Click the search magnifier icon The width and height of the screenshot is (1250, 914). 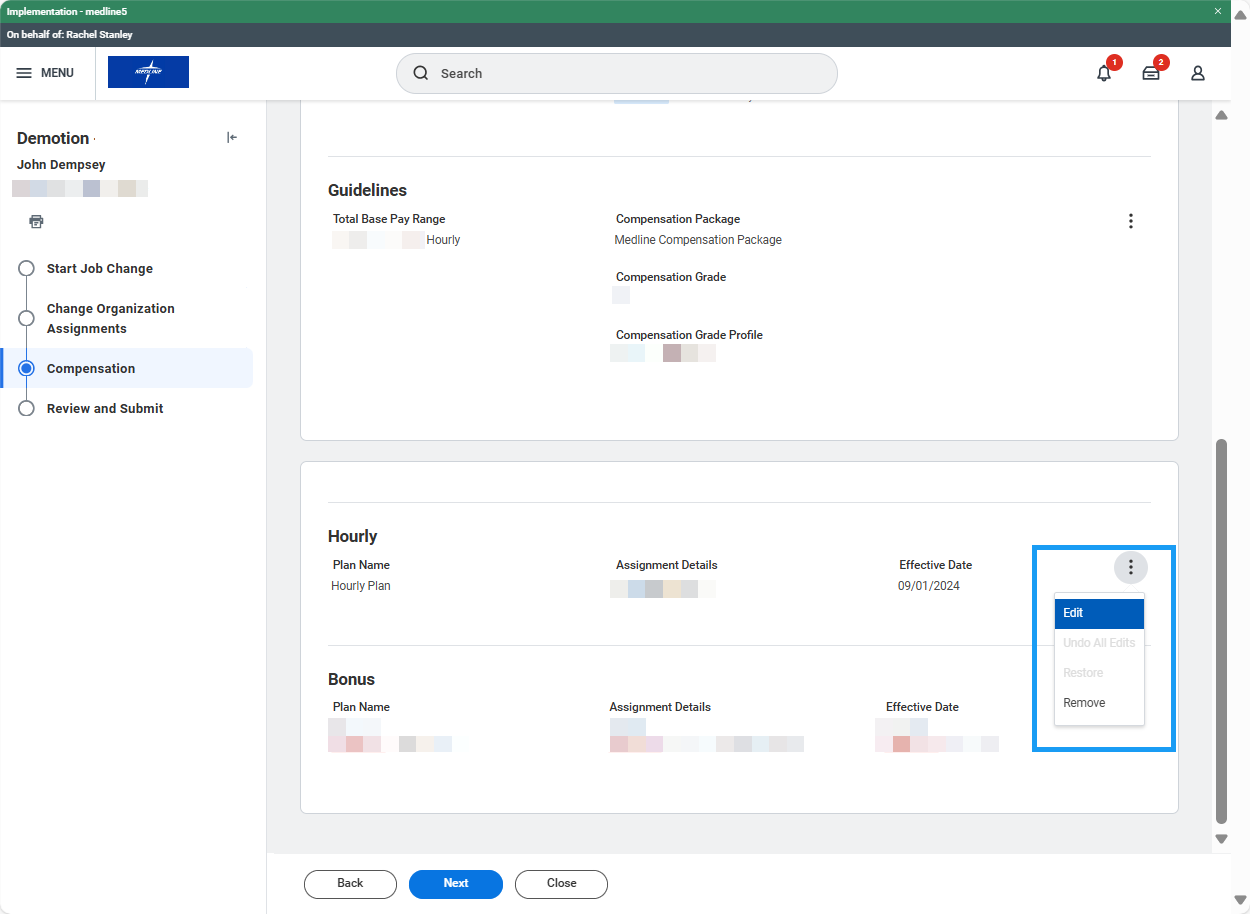point(421,73)
